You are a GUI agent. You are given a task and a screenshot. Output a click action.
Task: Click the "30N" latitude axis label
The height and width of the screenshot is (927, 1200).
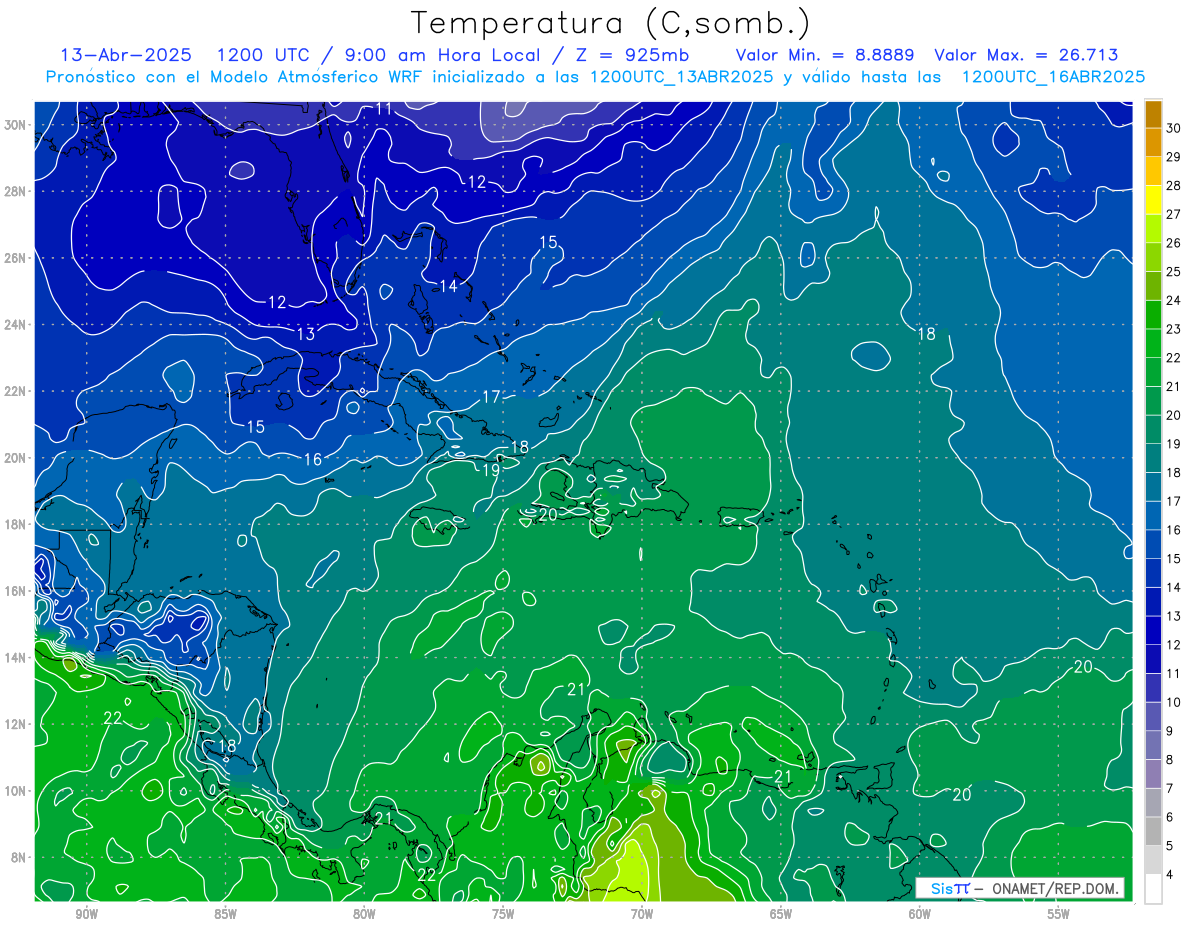pyautogui.click(x=16, y=125)
